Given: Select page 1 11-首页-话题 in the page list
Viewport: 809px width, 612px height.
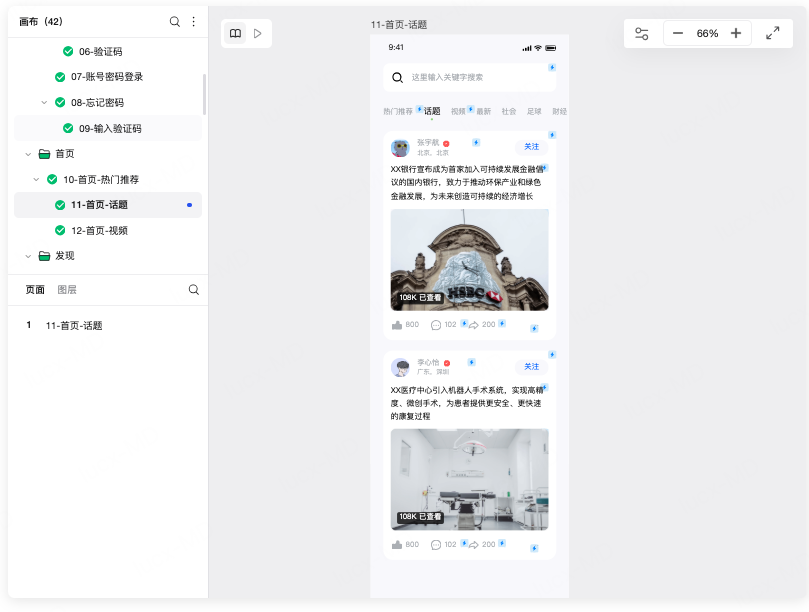Looking at the screenshot, I should (x=108, y=326).
